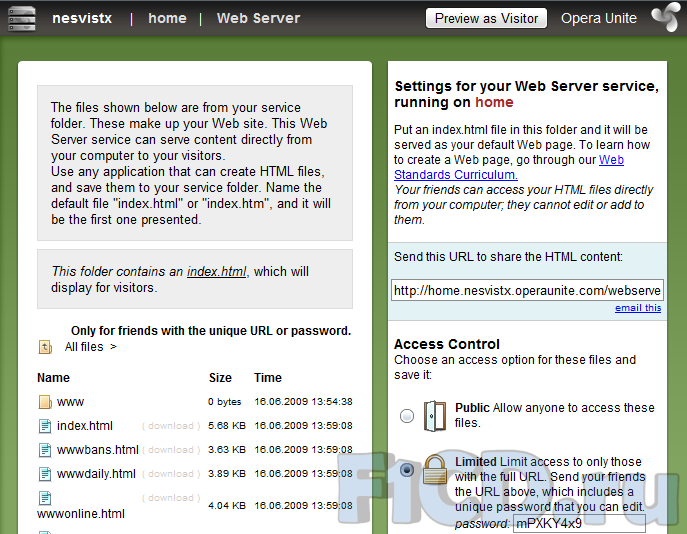The width and height of the screenshot is (687, 534).
Task: Click the password field containing mPXKY4x9
Action: 579,523
